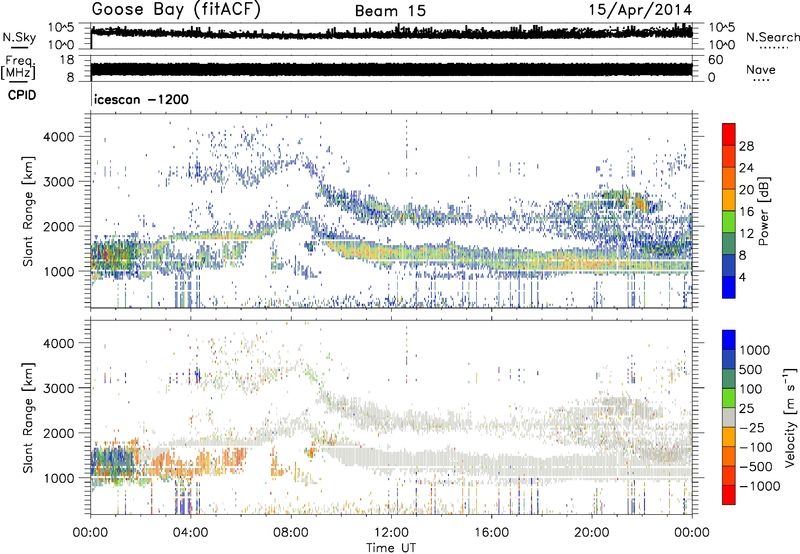The width and height of the screenshot is (800, 554).
Task: Click the '4000' tick of the power panel
Action: point(59,137)
